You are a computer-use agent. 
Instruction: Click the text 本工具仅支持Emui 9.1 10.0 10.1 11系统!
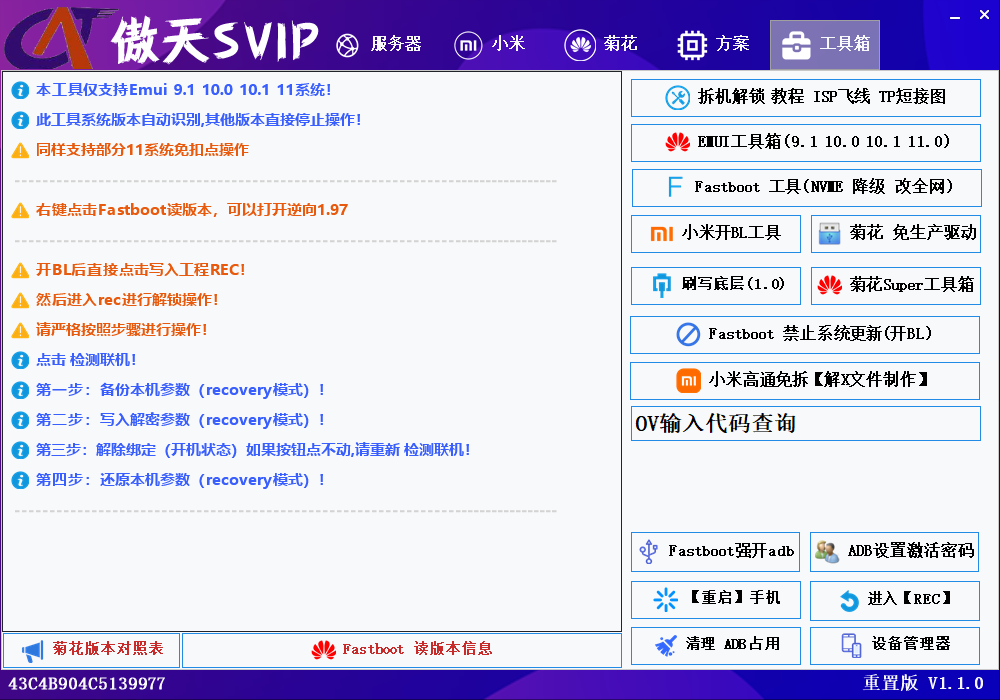pos(183,90)
